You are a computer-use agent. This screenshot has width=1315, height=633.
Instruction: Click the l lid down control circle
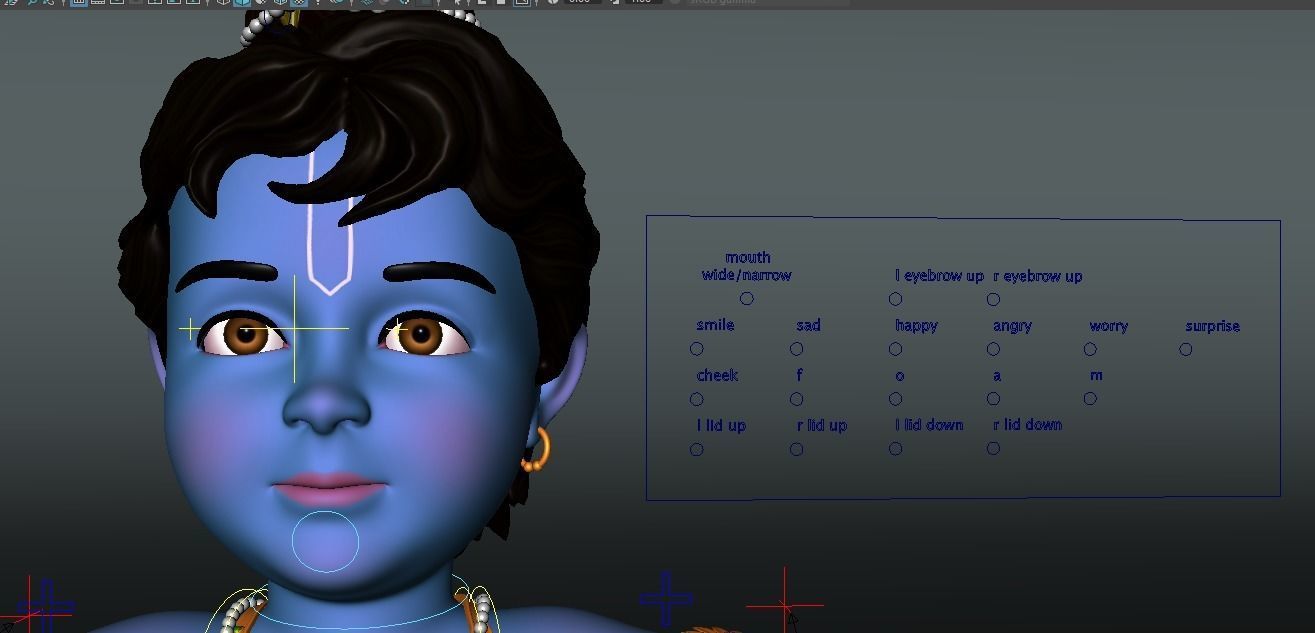click(x=895, y=449)
